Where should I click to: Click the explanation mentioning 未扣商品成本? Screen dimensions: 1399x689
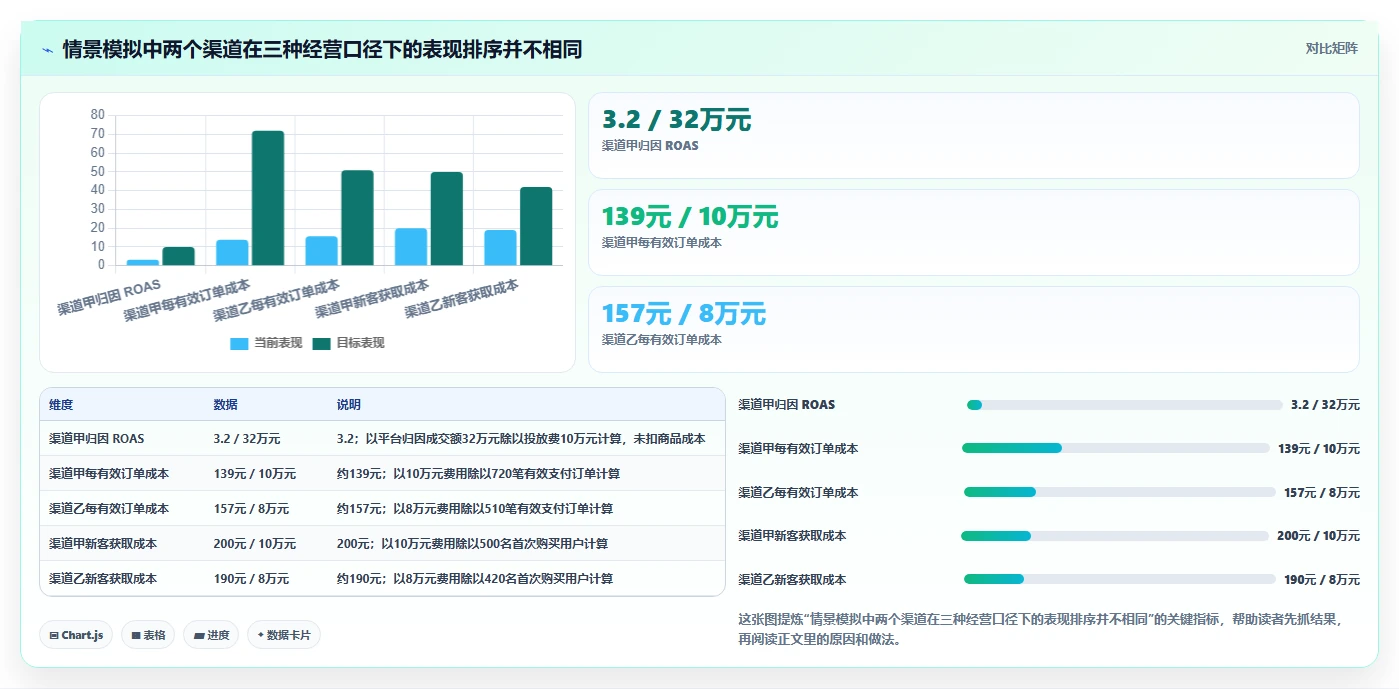click(x=521, y=438)
